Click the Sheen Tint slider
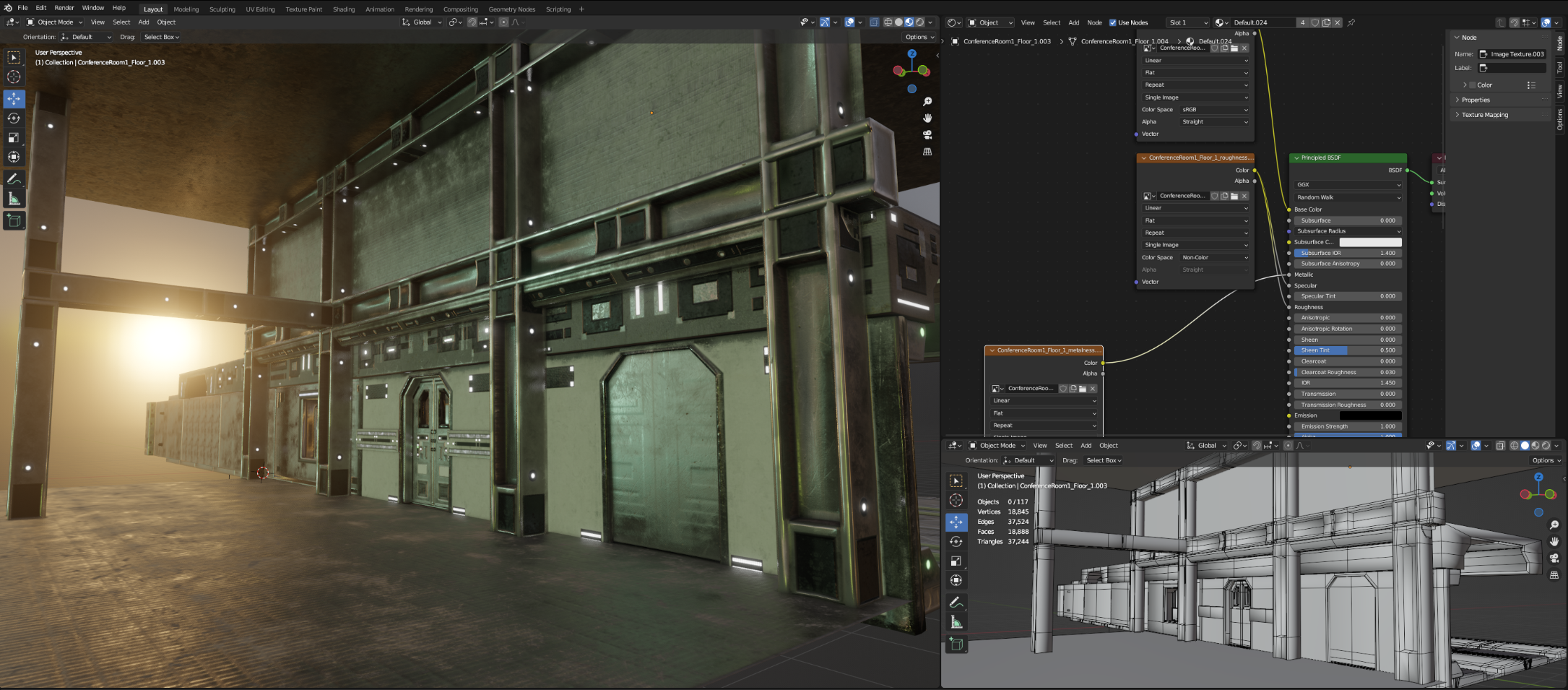This screenshot has height=690, width=1568. [1348, 350]
